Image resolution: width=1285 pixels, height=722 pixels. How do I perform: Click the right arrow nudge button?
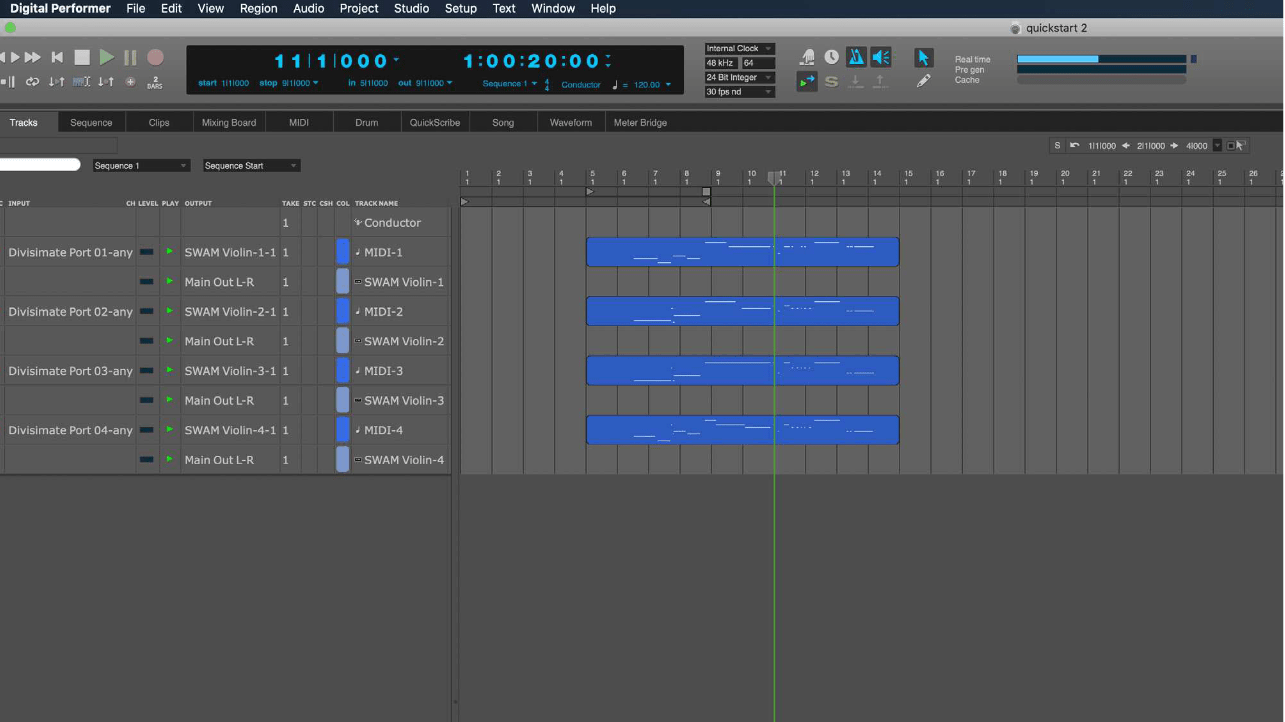pos(1174,146)
